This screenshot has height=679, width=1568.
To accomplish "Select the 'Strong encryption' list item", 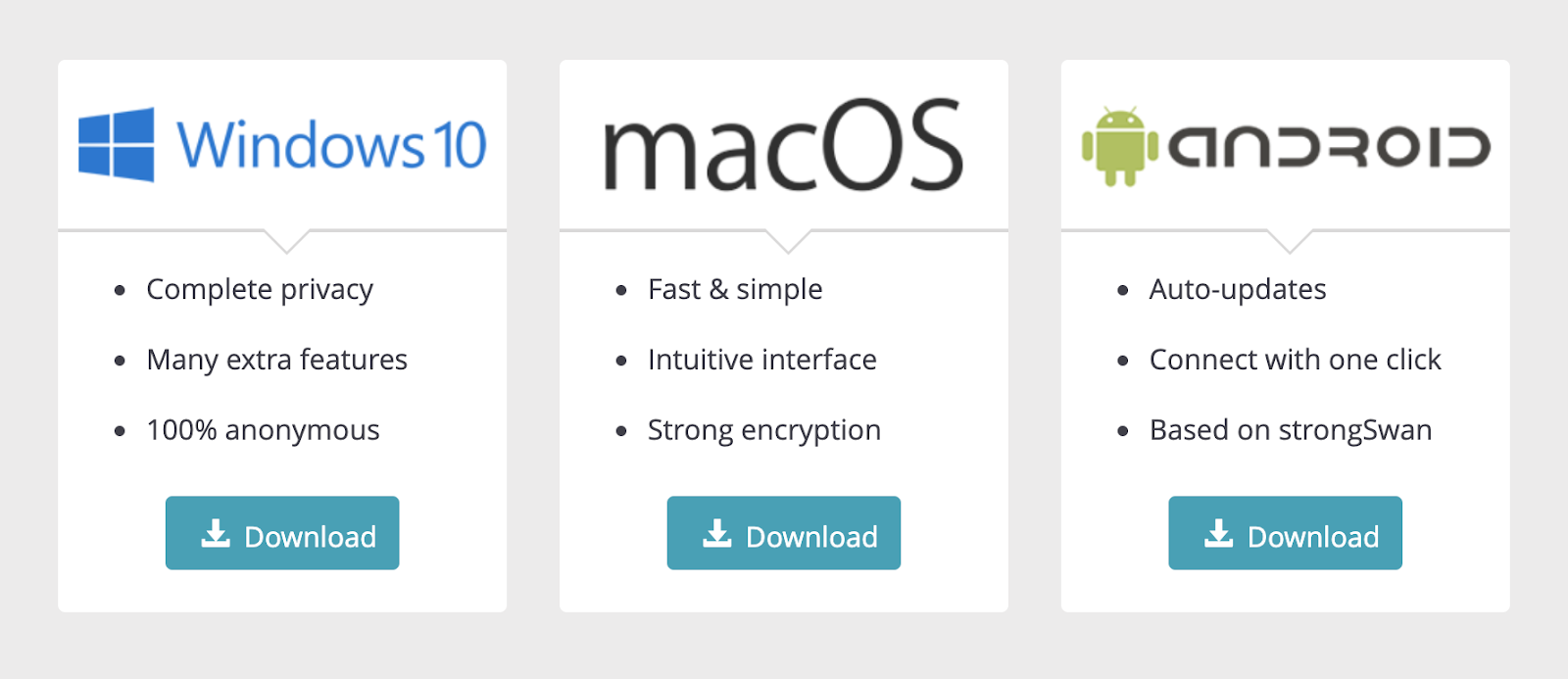I will 764,431.
